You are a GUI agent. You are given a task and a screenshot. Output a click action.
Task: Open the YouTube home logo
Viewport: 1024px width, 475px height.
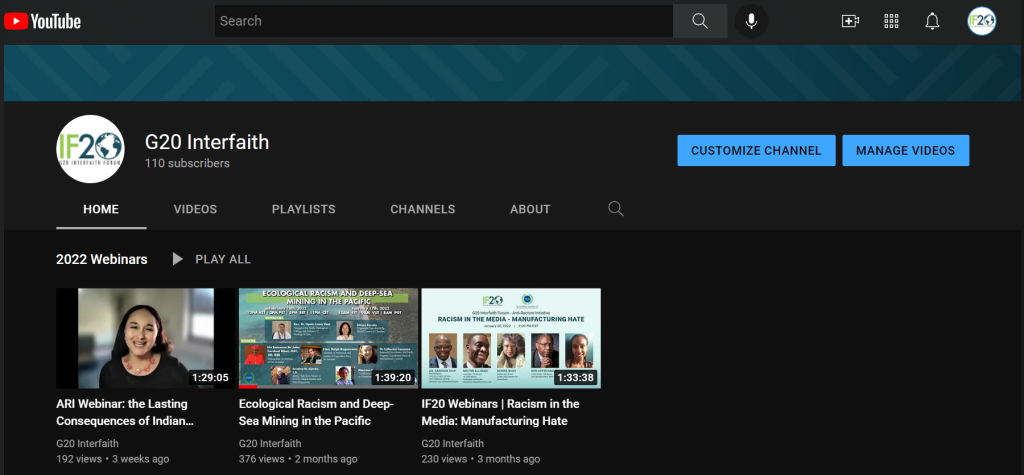[42, 22]
